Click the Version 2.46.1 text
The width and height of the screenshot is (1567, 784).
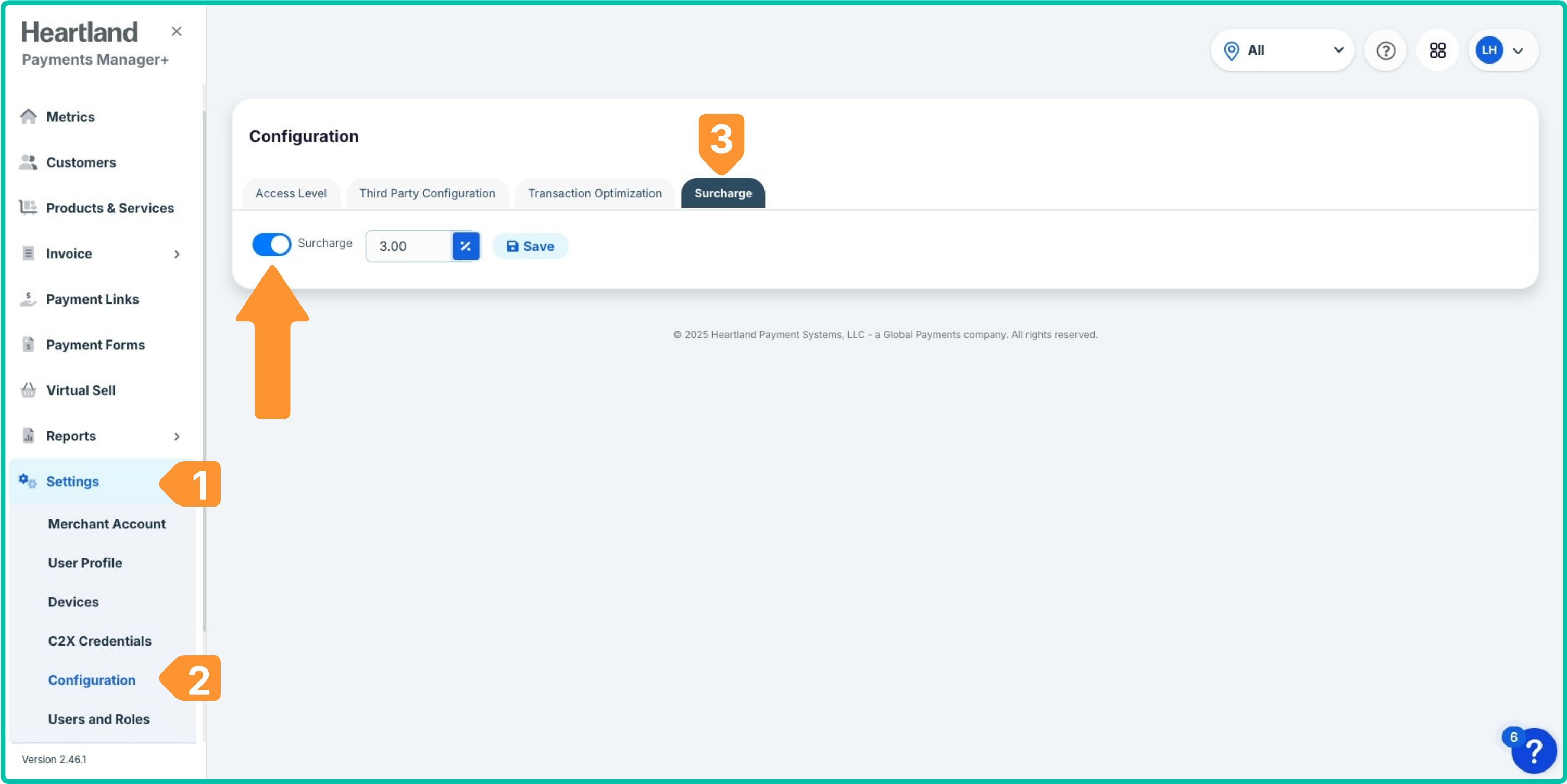[54, 758]
